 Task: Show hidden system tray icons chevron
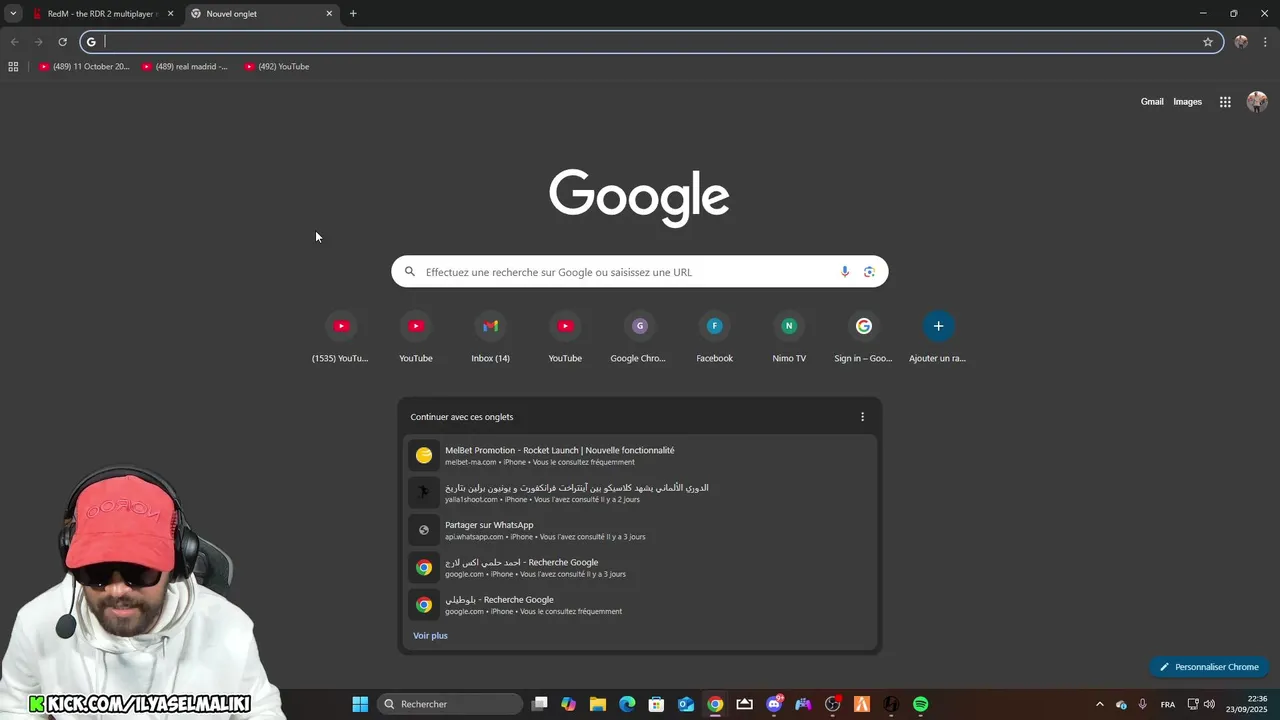[x=1100, y=704]
